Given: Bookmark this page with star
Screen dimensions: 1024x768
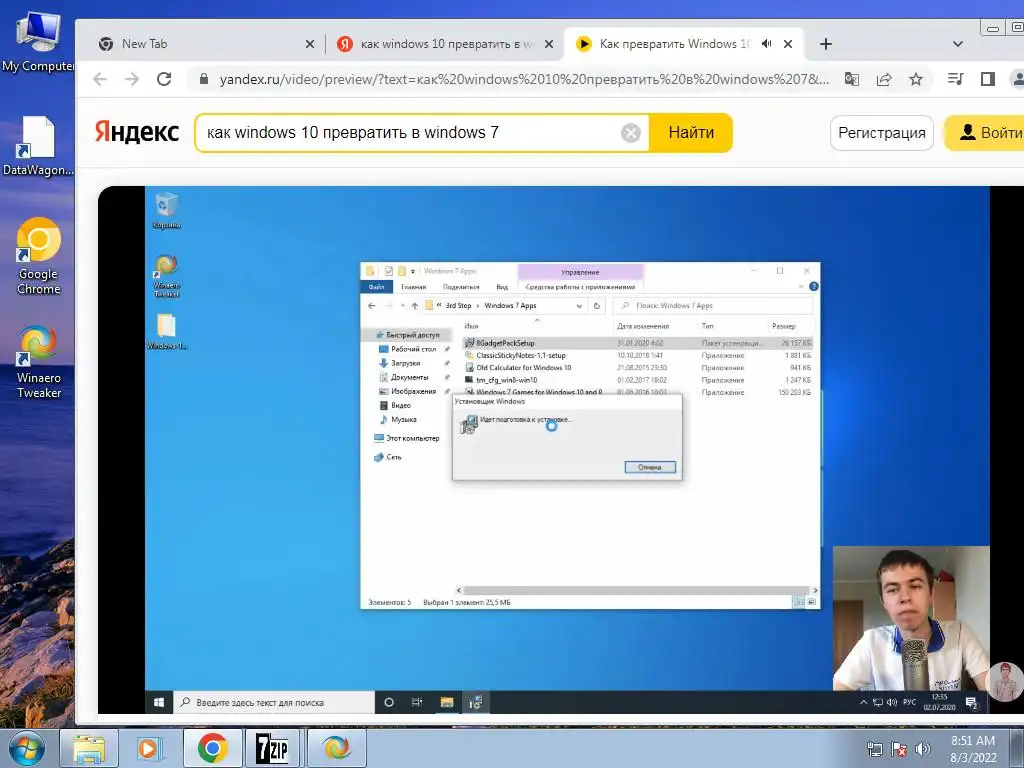Looking at the screenshot, I should click(x=916, y=79).
